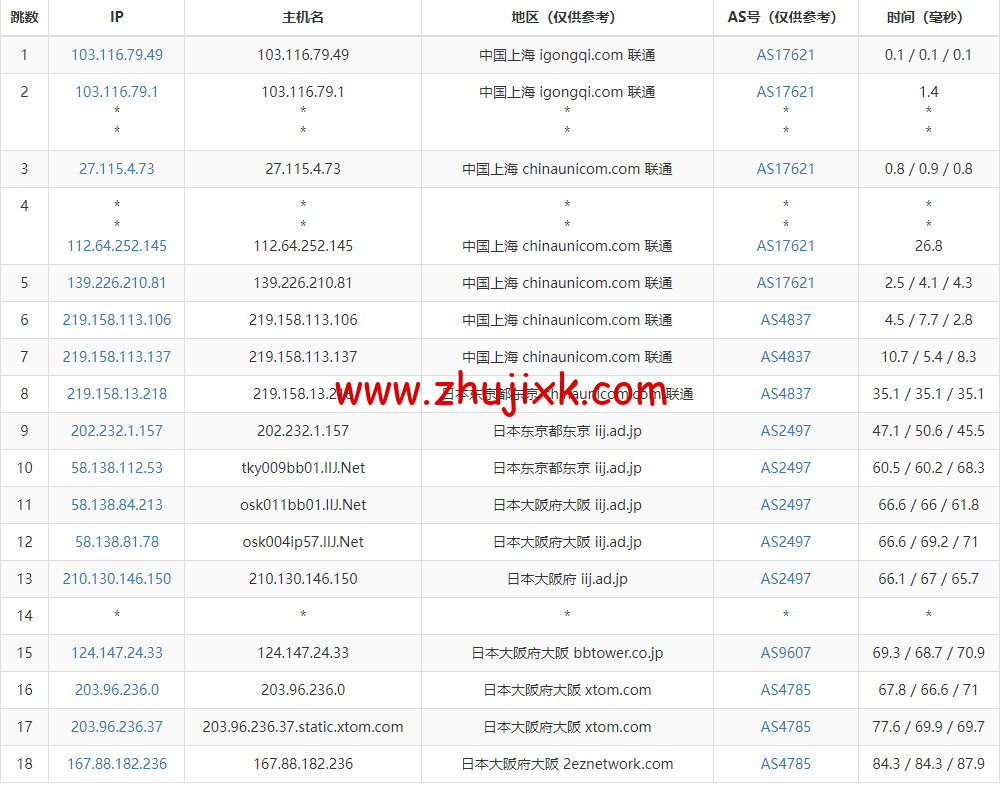1003x788 pixels.
Task: Click the IP link 167.88.182.236 in the last hop
Action: pyautogui.click(x=116, y=763)
